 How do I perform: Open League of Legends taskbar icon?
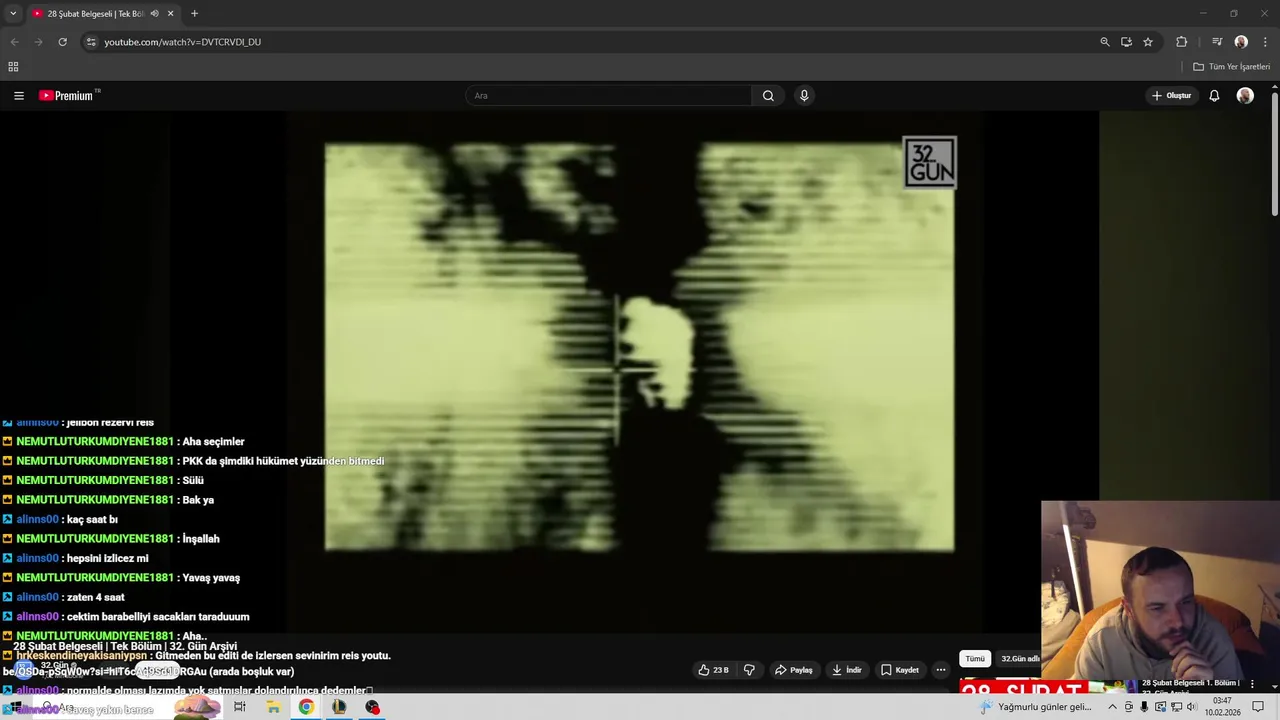tap(339, 707)
